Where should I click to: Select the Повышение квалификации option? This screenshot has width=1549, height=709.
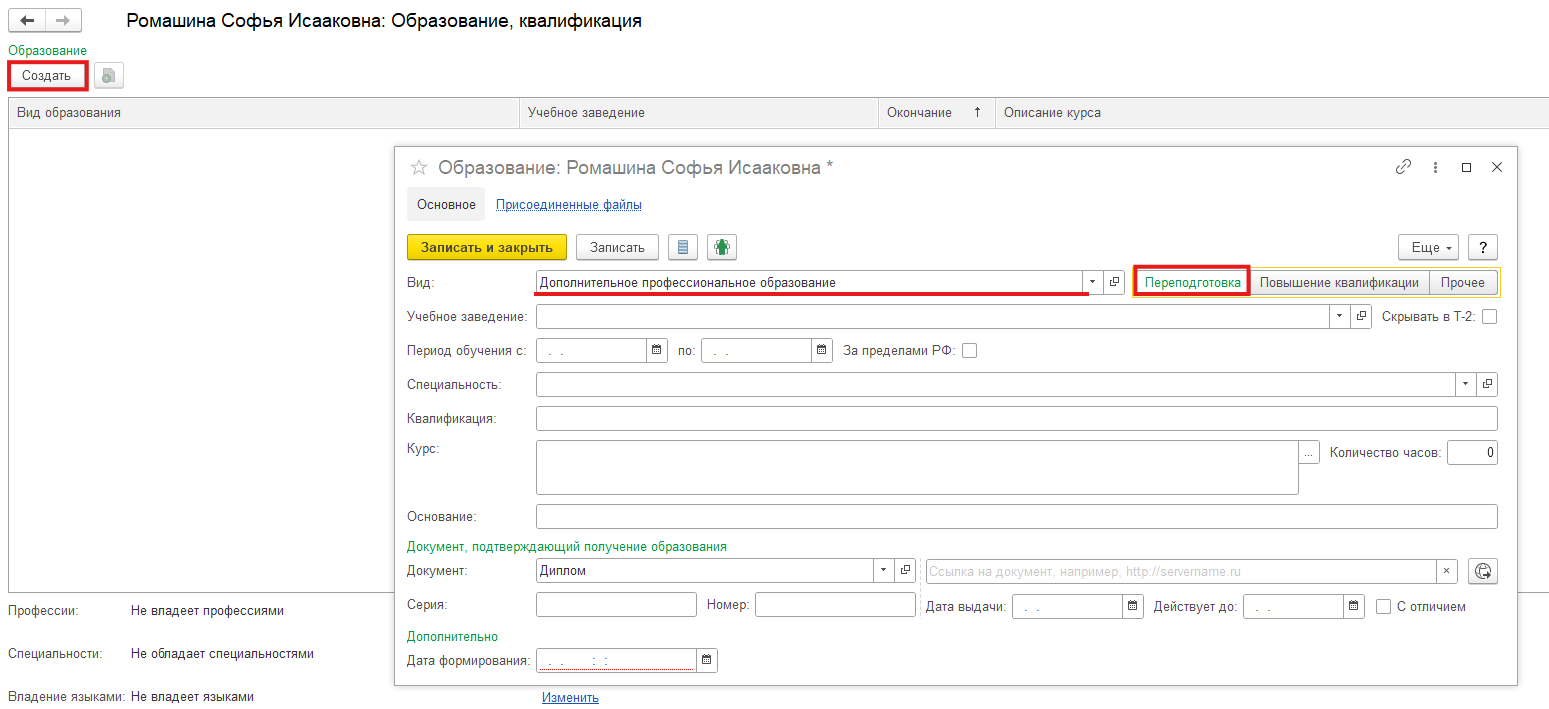pos(1339,283)
